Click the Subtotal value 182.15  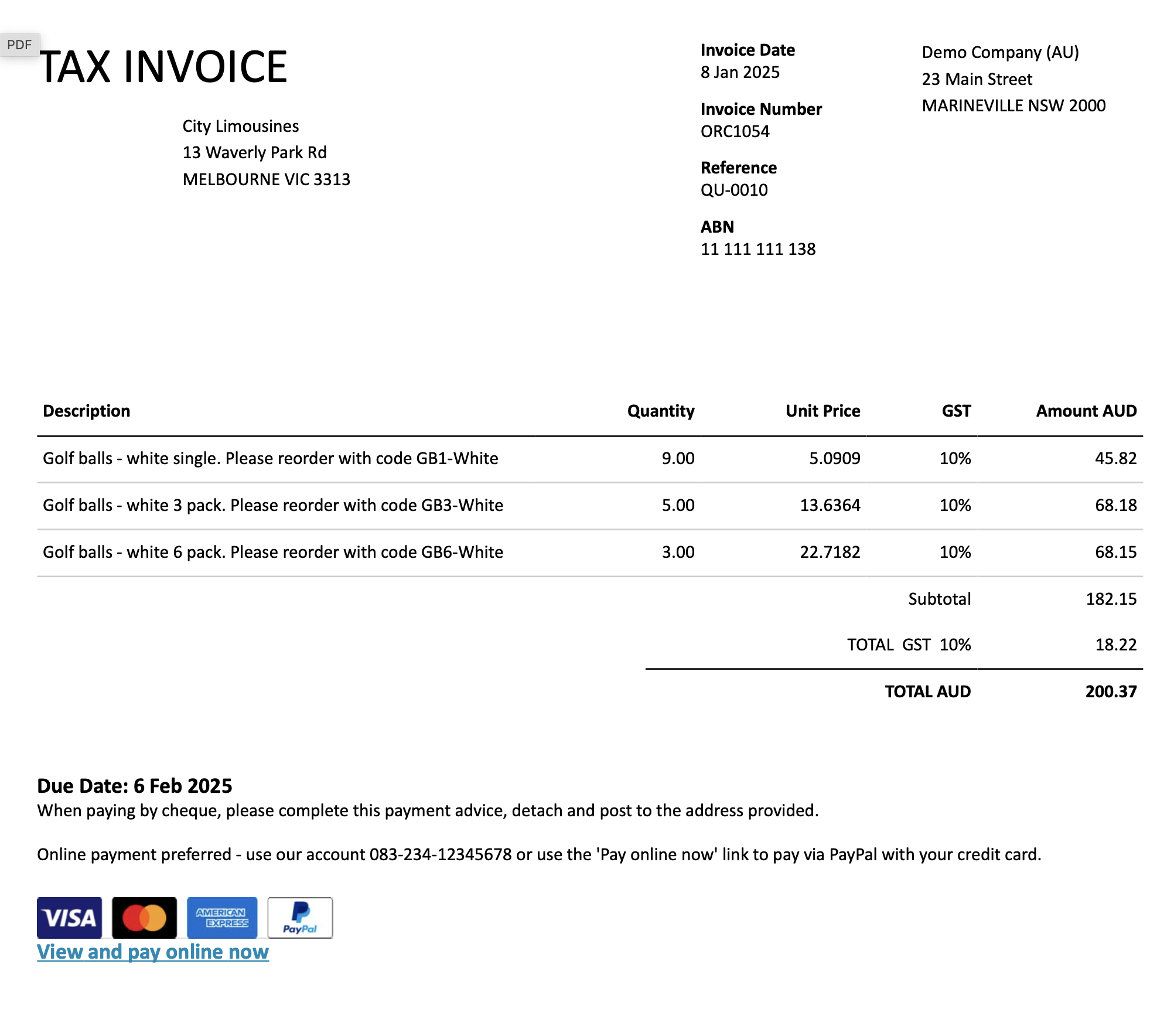[x=1111, y=599]
